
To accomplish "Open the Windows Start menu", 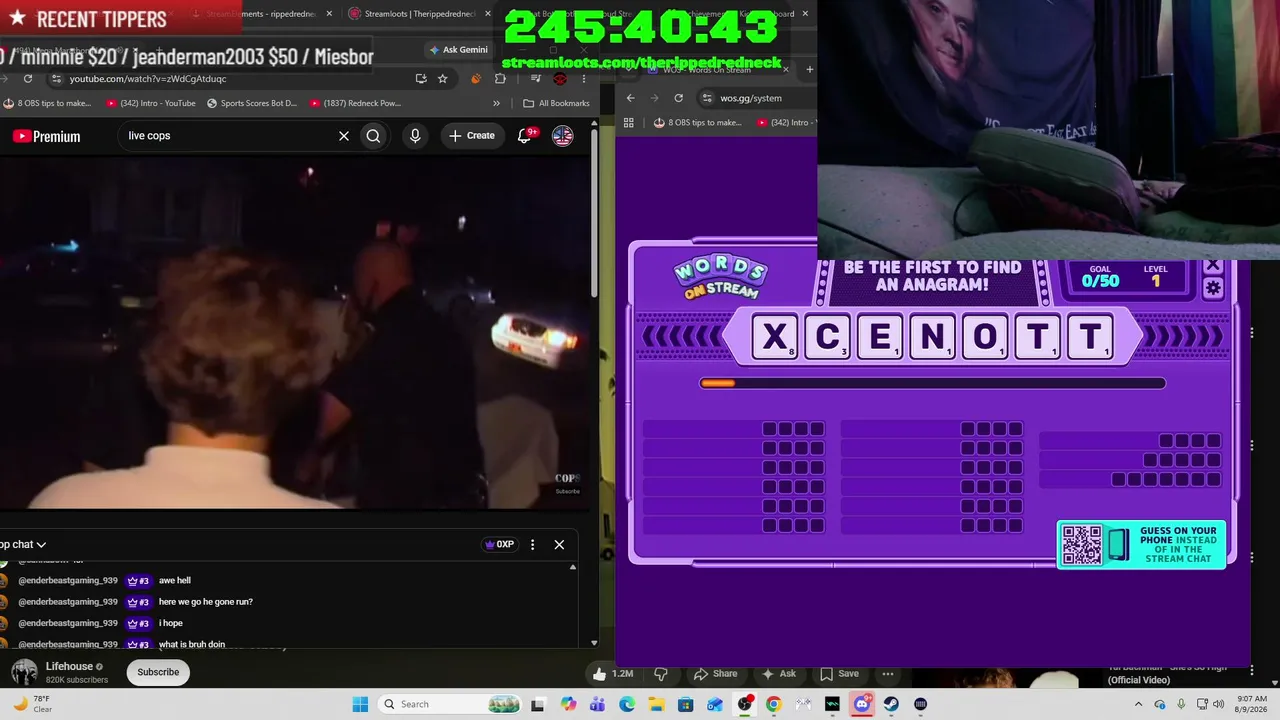I will click(360, 704).
